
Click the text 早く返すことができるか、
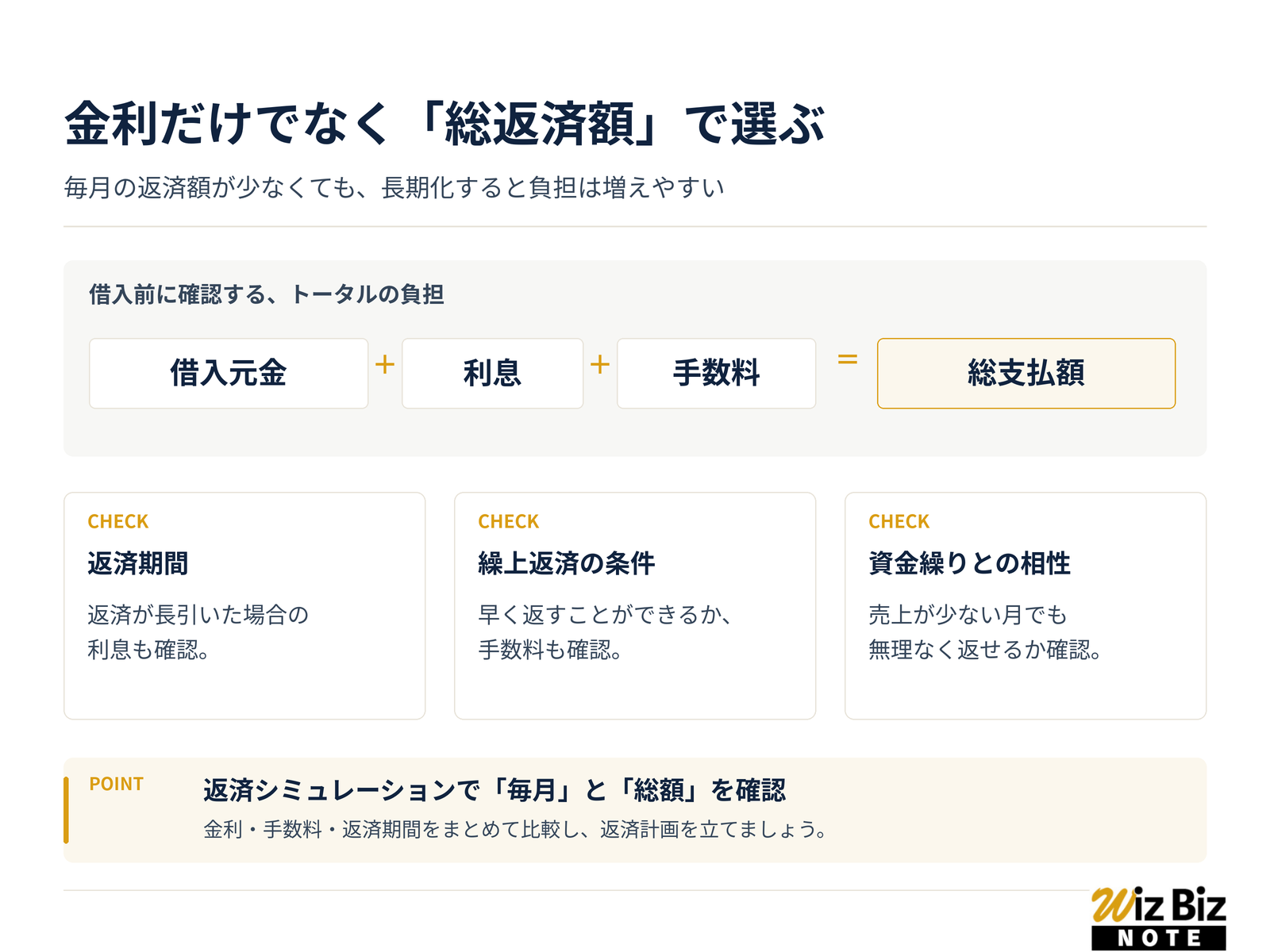pos(605,615)
